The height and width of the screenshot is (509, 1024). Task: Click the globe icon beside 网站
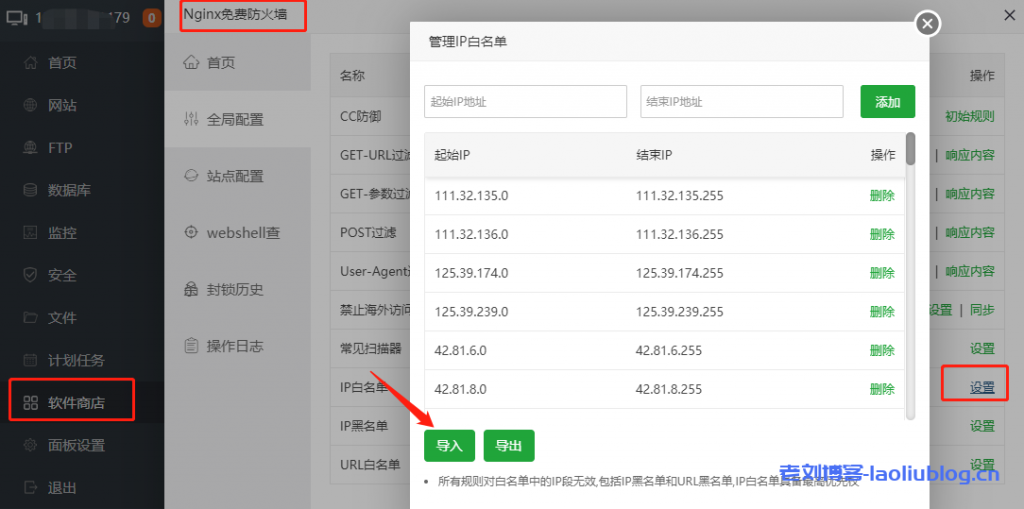tap(30, 105)
